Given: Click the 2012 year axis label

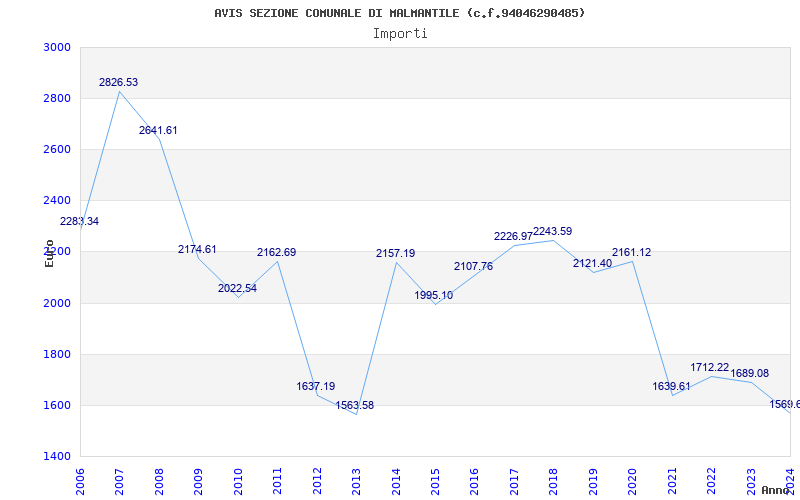Looking at the screenshot, I should pos(317,482).
